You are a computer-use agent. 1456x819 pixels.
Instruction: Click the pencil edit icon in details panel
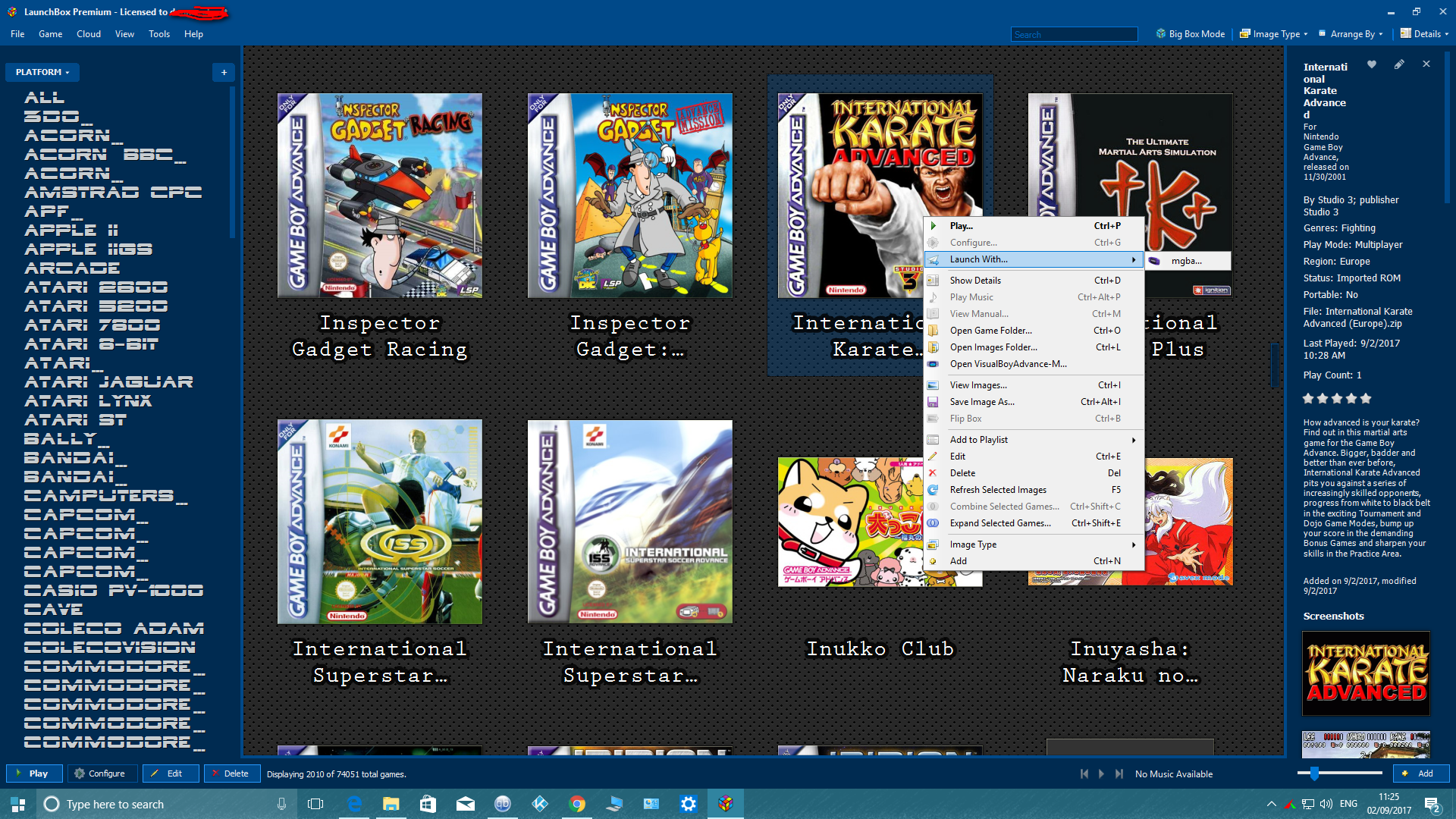[x=1399, y=64]
